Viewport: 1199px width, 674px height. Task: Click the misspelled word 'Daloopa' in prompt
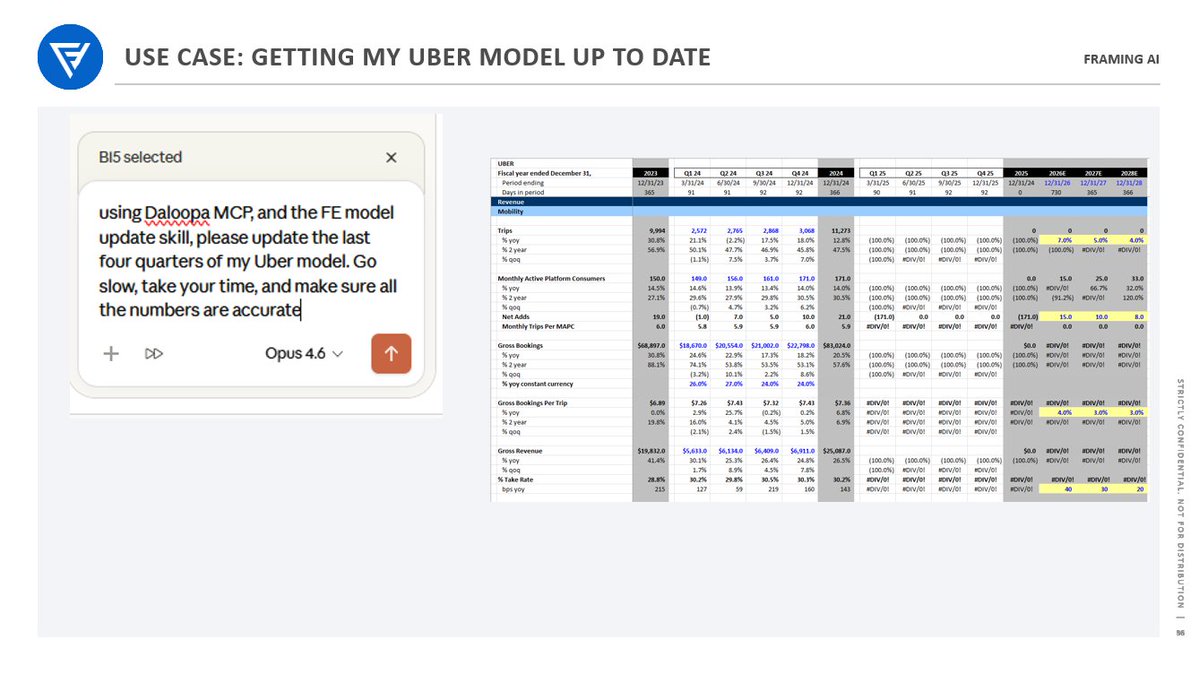tap(177, 213)
